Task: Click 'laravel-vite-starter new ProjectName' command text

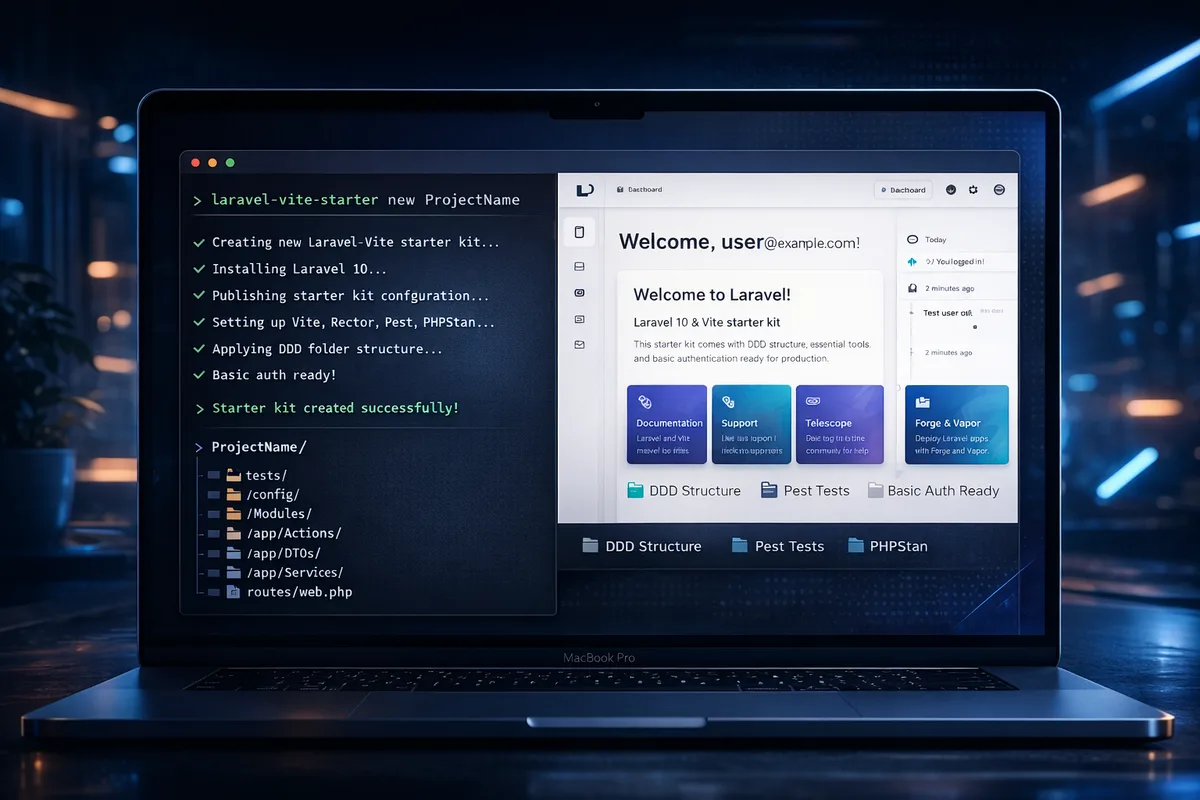Action: 366,200
